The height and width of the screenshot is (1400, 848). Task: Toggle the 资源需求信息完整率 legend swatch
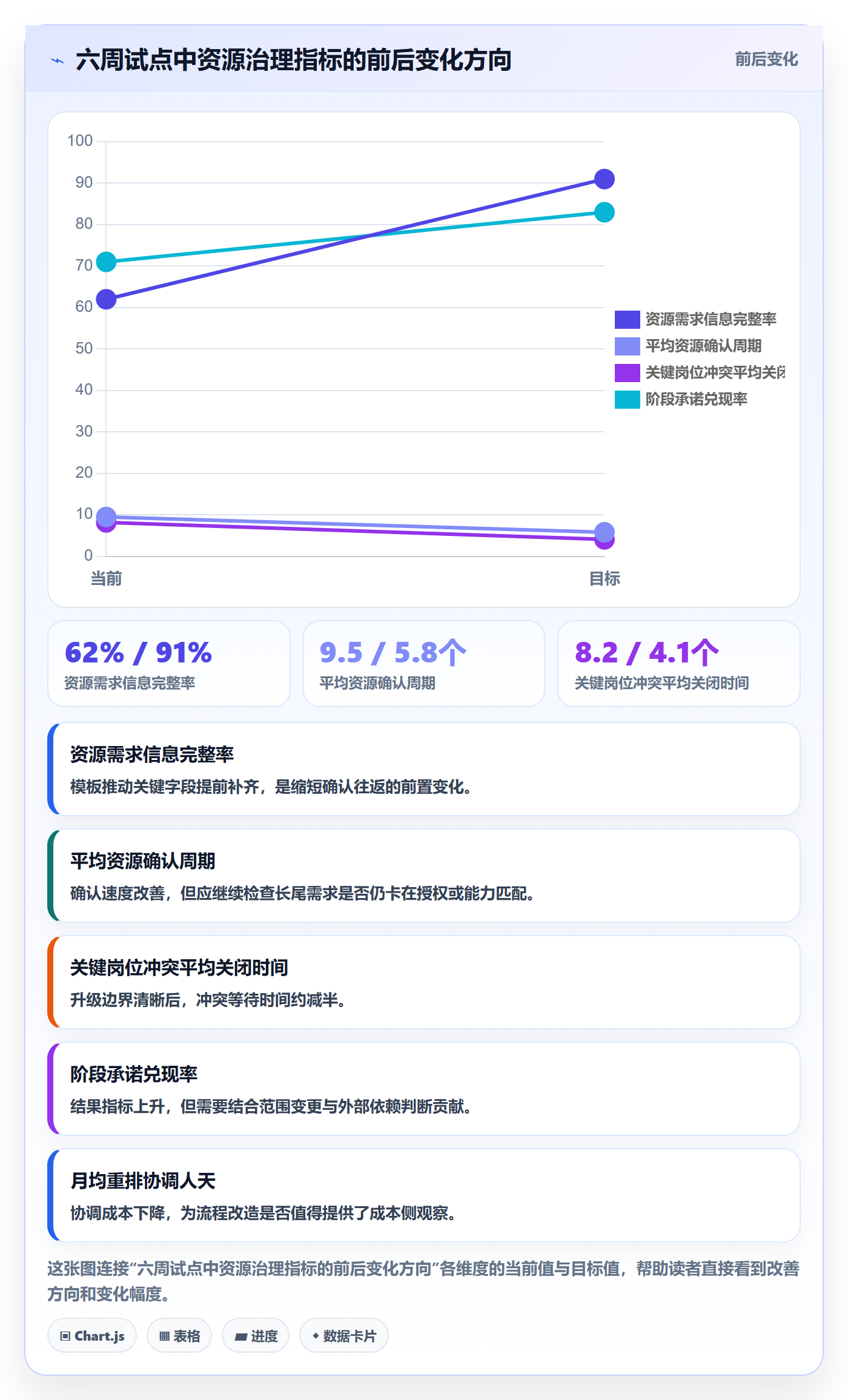click(x=628, y=319)
